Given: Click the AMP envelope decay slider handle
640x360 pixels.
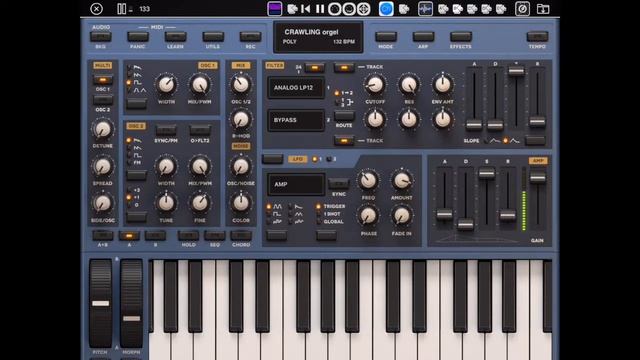Looking at the screenshot, I should (x=465, y=224).
